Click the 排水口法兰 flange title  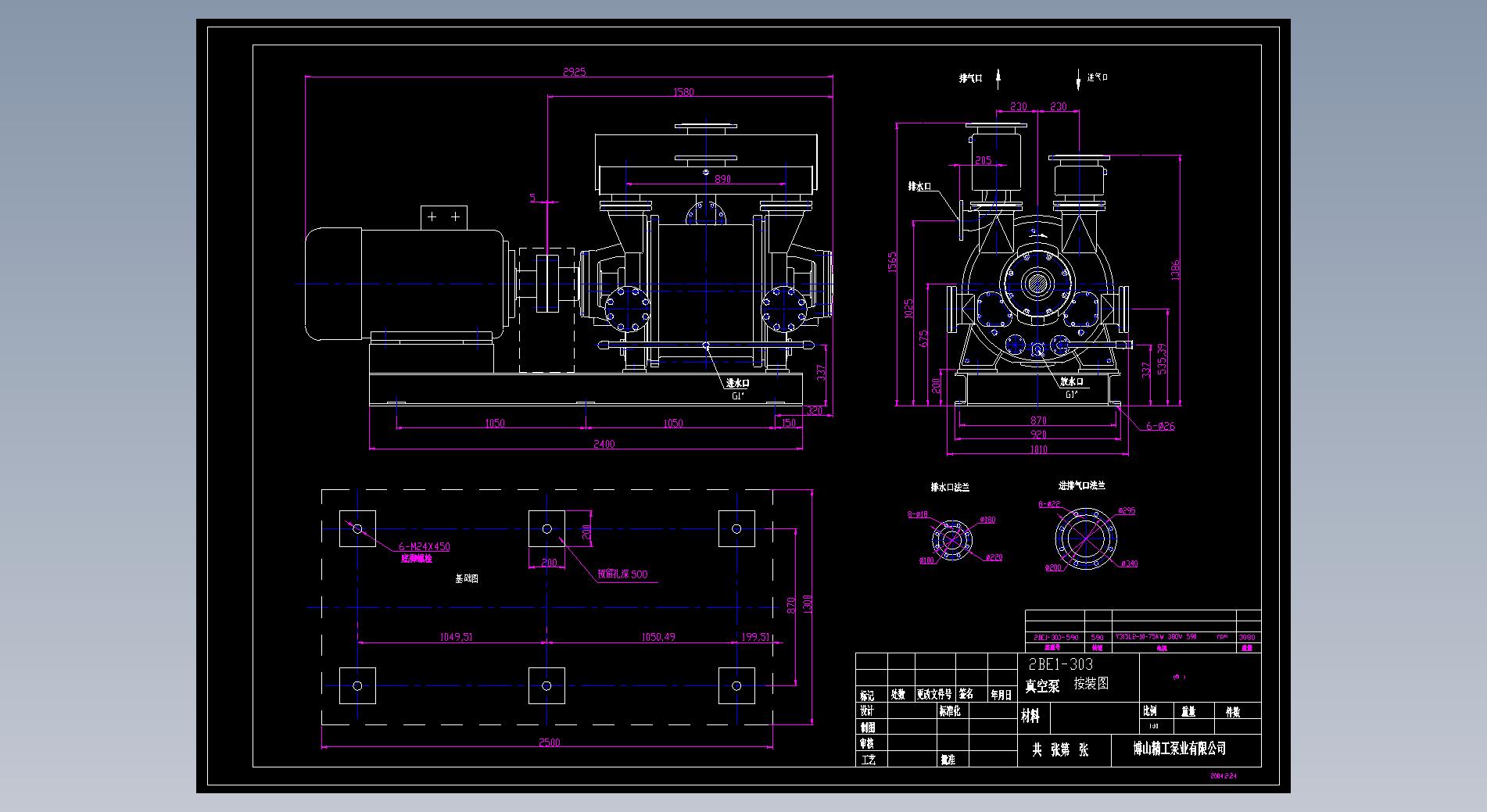point(950,488)
